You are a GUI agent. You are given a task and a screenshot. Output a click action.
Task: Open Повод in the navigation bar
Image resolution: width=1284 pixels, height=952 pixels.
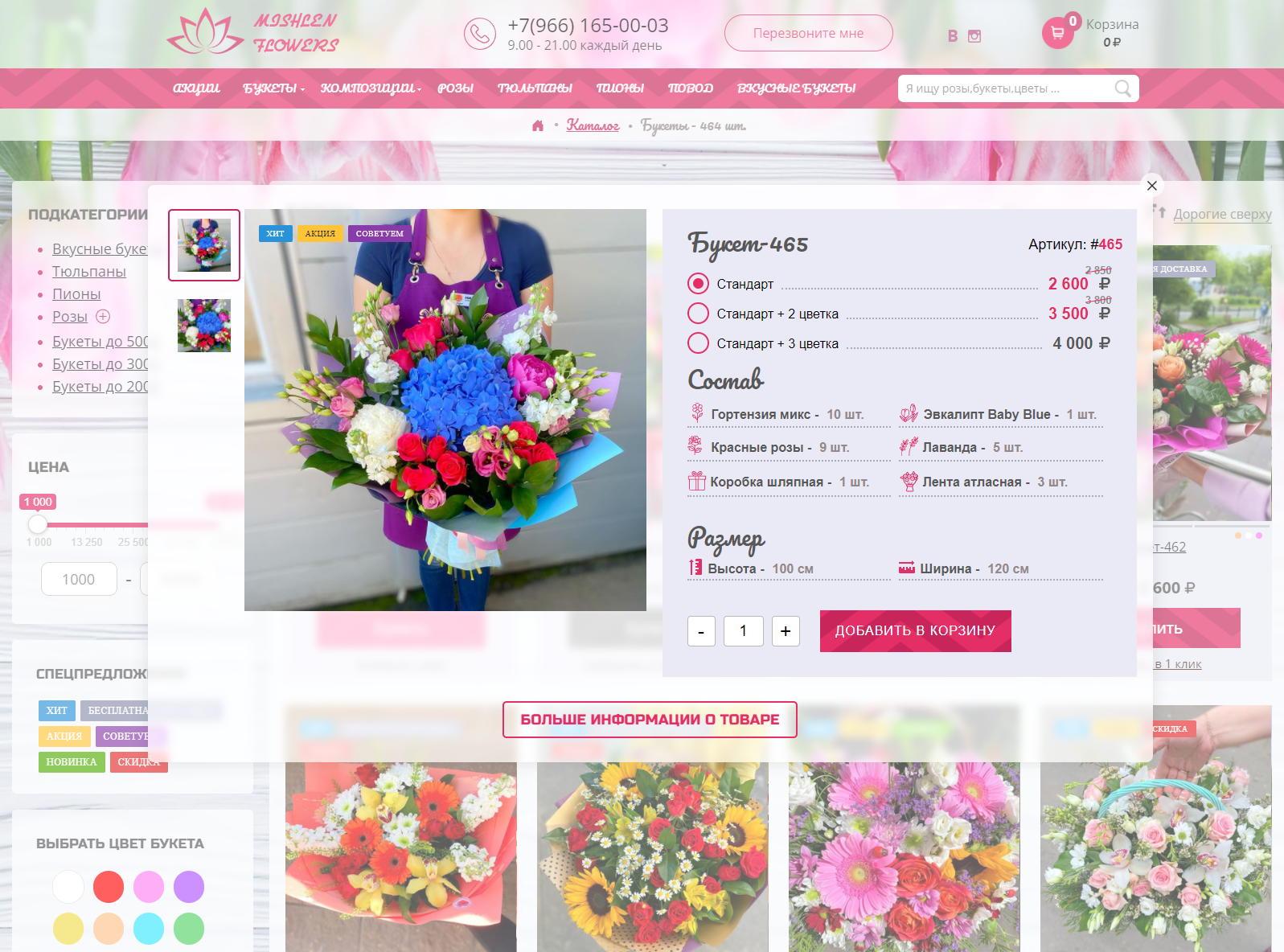pos(691,88)
